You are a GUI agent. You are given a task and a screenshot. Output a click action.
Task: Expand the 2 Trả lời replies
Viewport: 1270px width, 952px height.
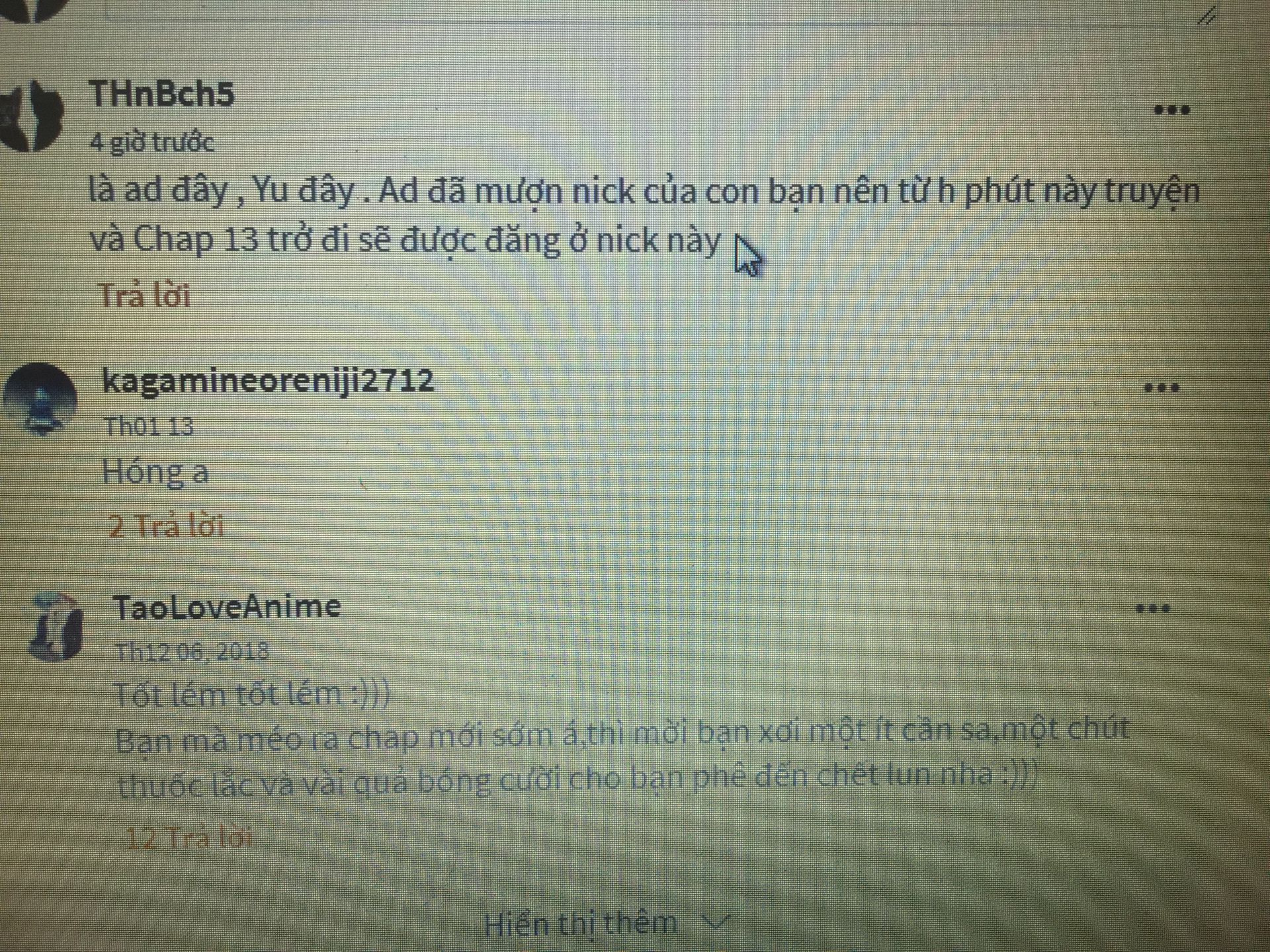tap(166, 526)
